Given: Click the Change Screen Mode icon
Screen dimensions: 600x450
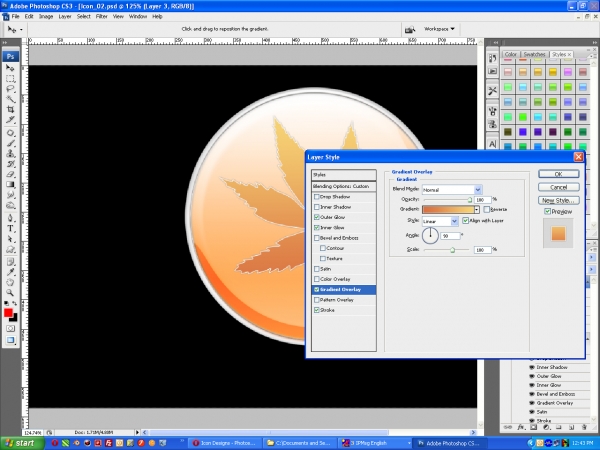Looking at the screenshot, I should (x=10, y=340).
